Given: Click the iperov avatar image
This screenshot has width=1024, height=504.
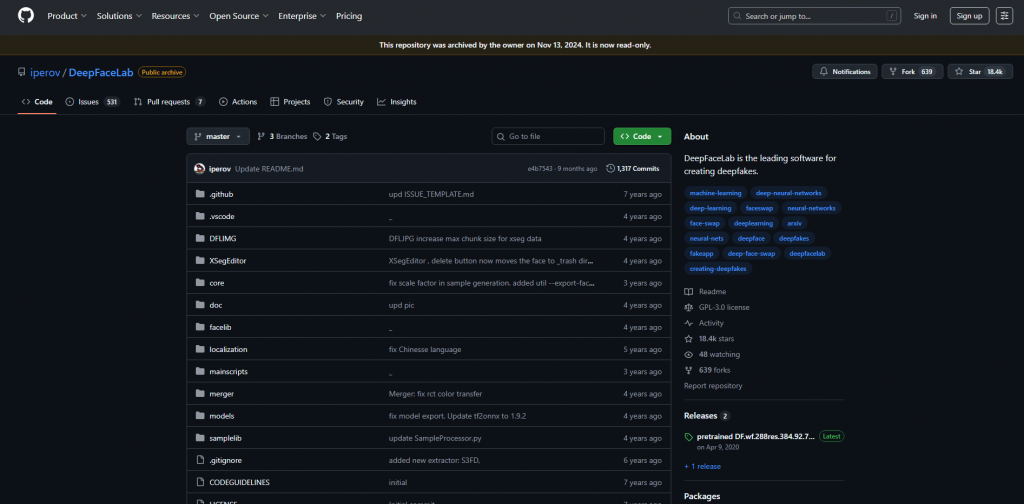Looking at the screenshot, I should click(x=200, y=168).
